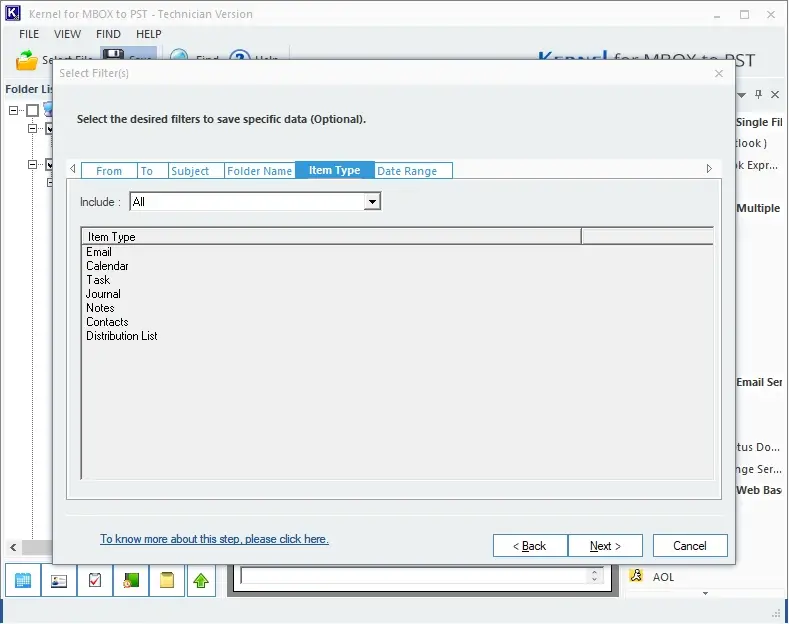
Task: Switch to the From filter tab
Action: pyautogui.click(x=109, y=171)
